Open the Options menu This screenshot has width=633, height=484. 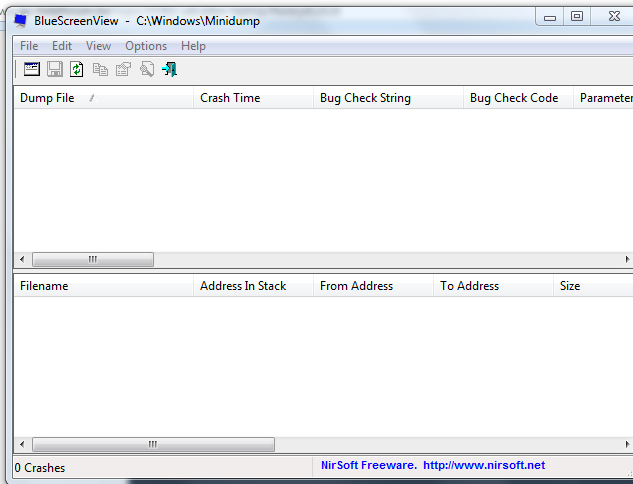tap(146, 46)
